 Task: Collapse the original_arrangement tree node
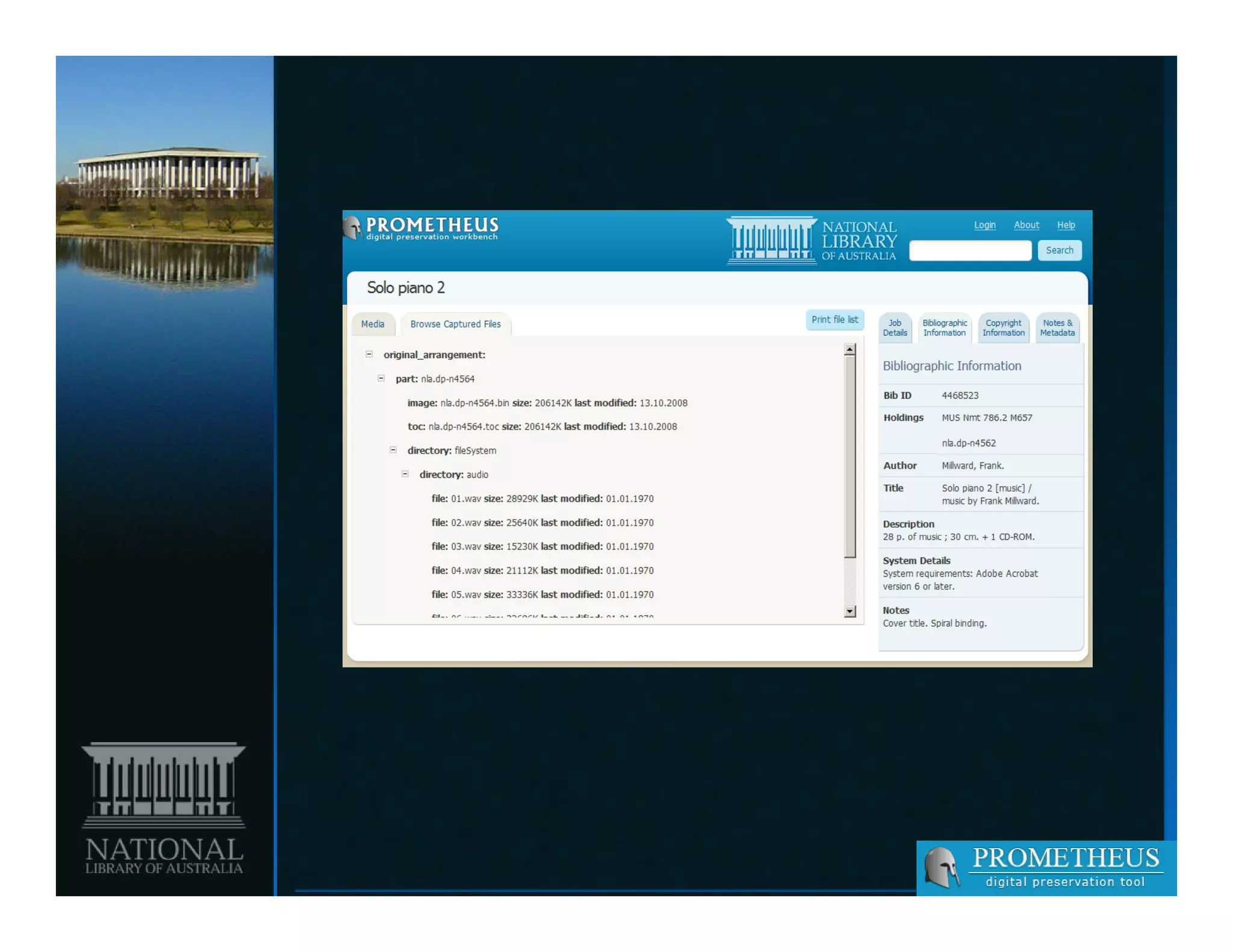(x=369, y=354)
